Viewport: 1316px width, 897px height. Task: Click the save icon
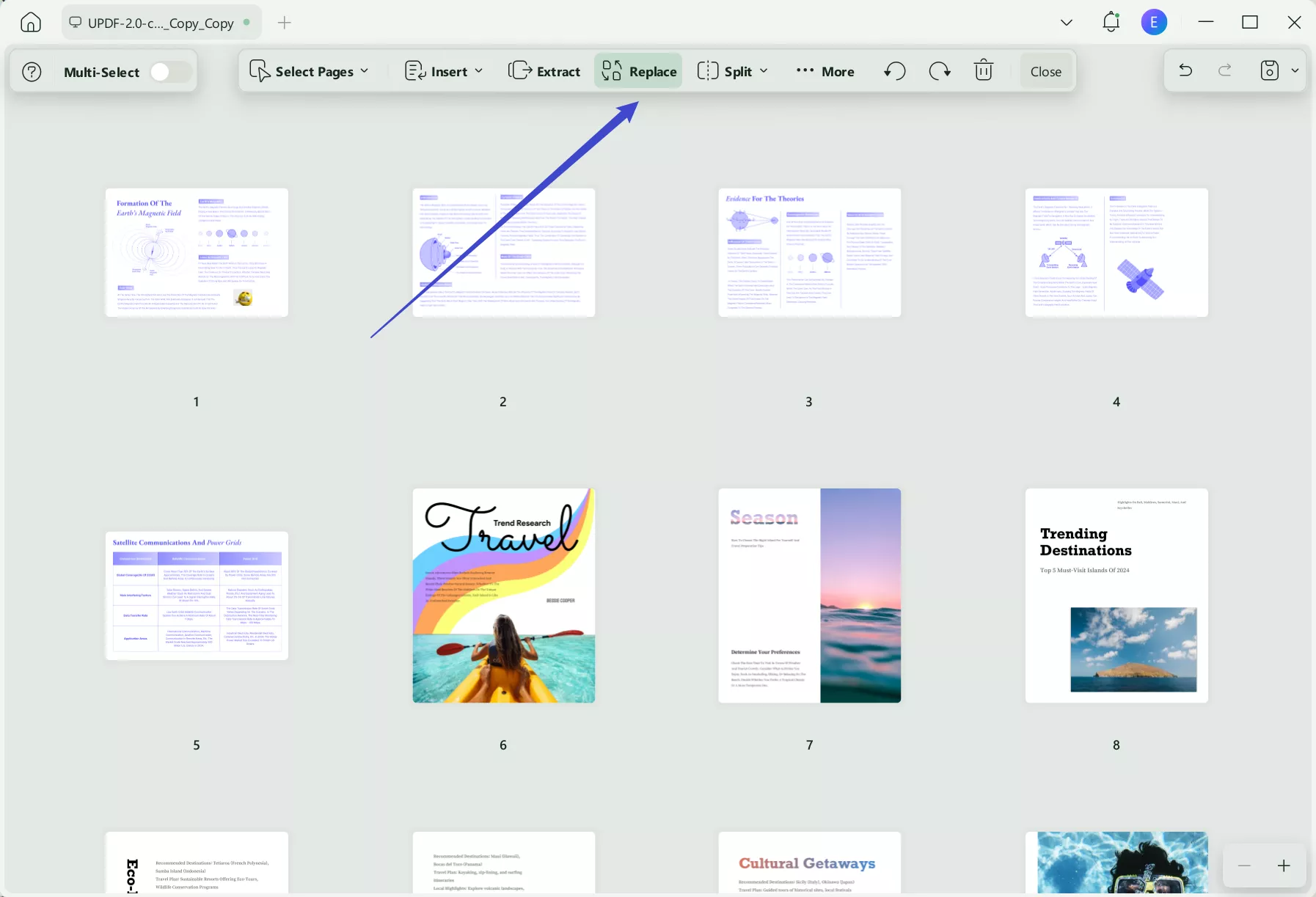(1269, 71)
